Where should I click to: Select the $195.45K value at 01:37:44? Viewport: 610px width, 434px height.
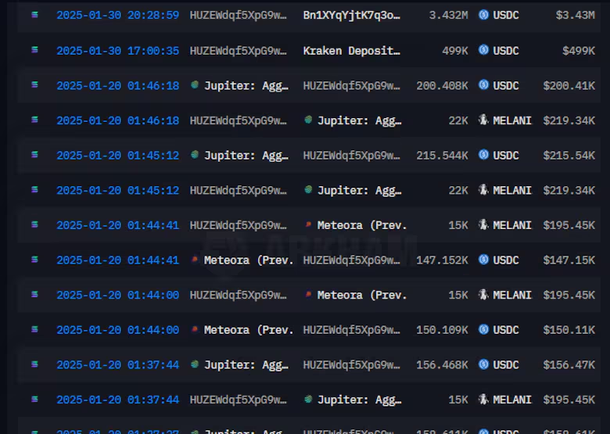pyautogui.click(x=569, y=400)
